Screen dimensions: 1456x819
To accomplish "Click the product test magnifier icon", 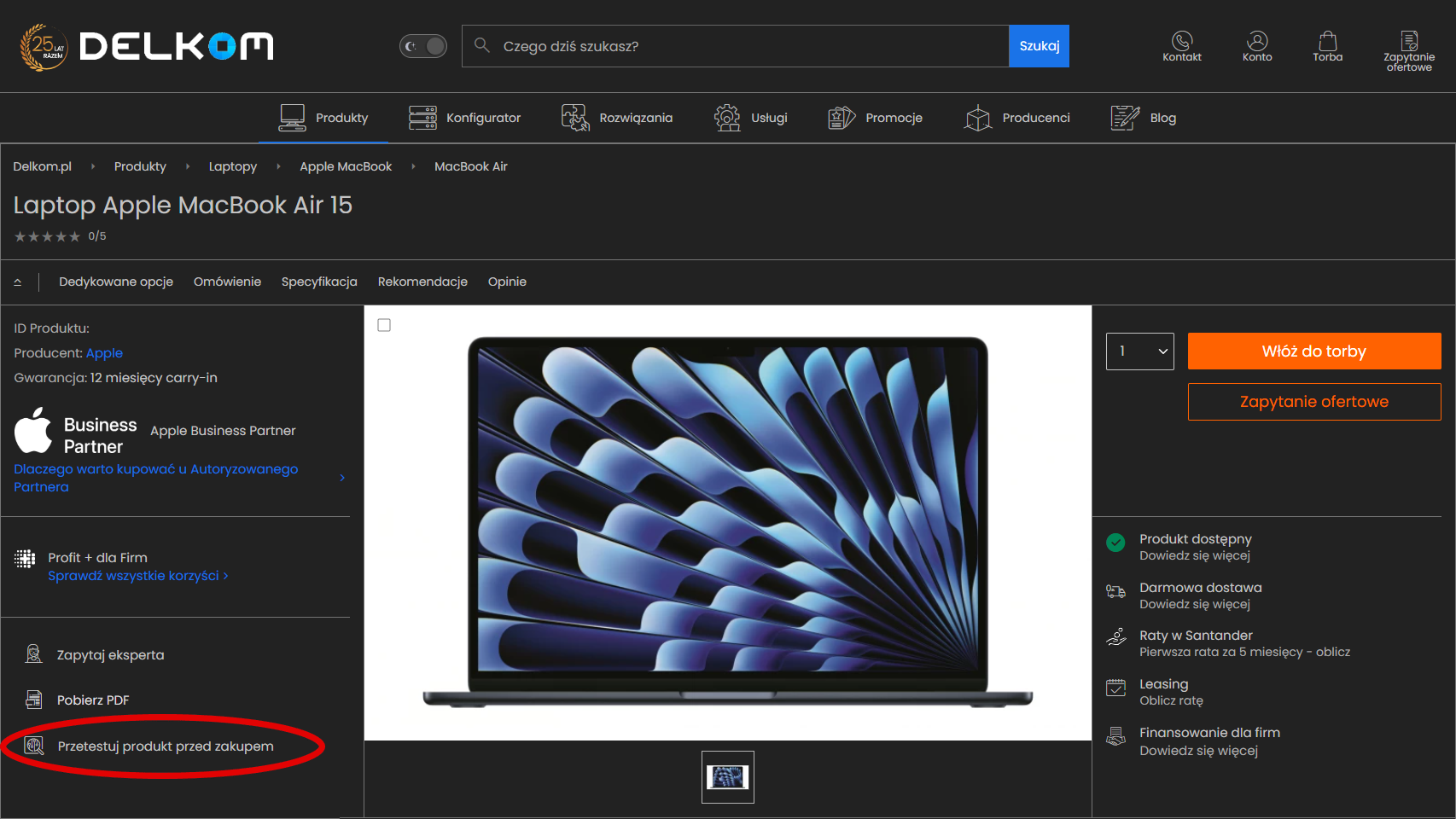I will [x=33, y=746].
